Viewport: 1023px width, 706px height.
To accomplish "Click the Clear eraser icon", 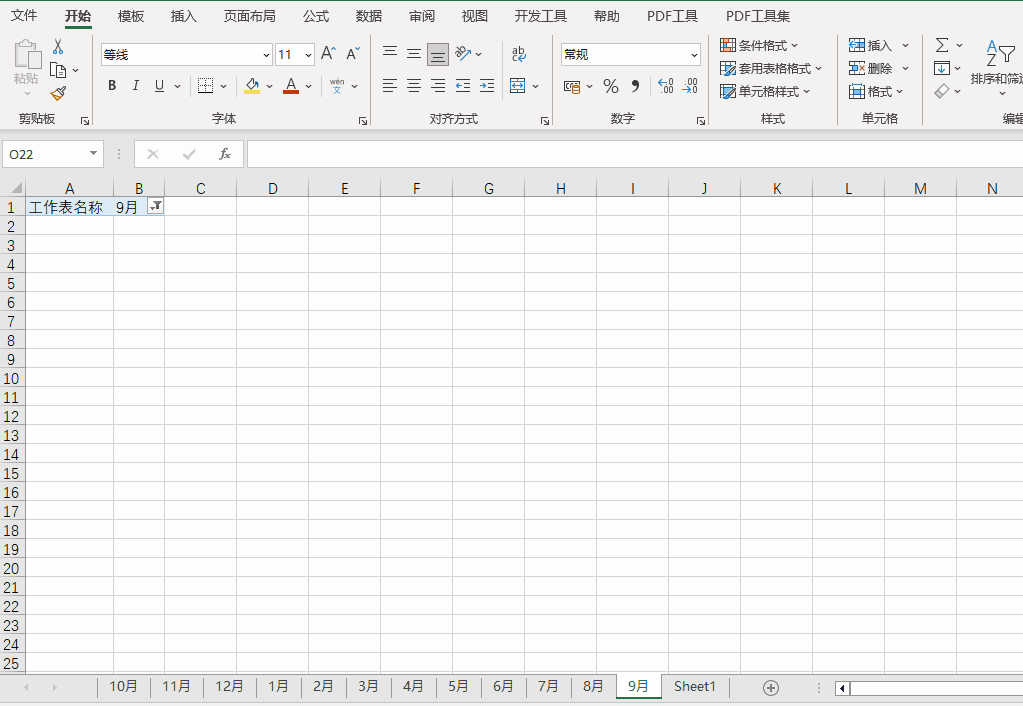I will (941, 91).
